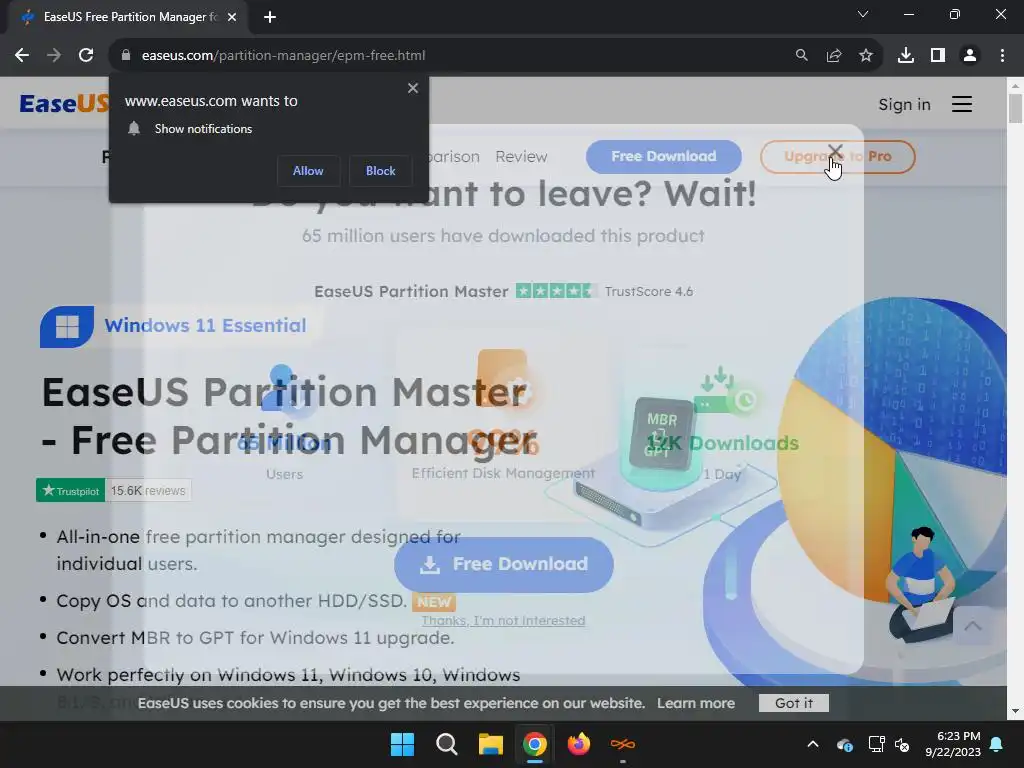Image resolution: width=1024 pixels, height=768 pixels.
Task: Open the Chrome three-dot menu
Action: tap(1002, 56)
